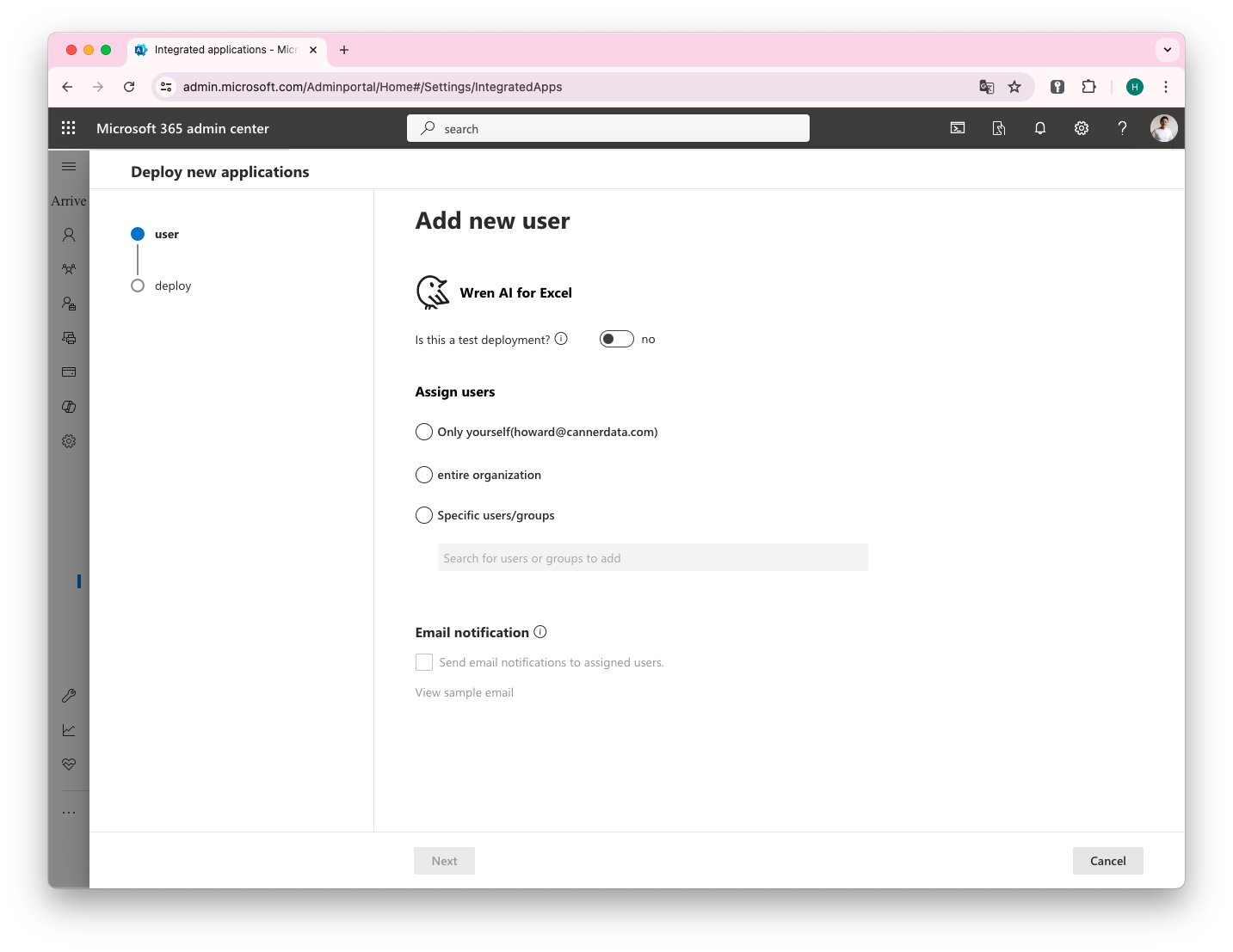Screen dimensions: 1233x952
Task: Open Health heart icon in sidebar
Action: click(x=69, y=765)
